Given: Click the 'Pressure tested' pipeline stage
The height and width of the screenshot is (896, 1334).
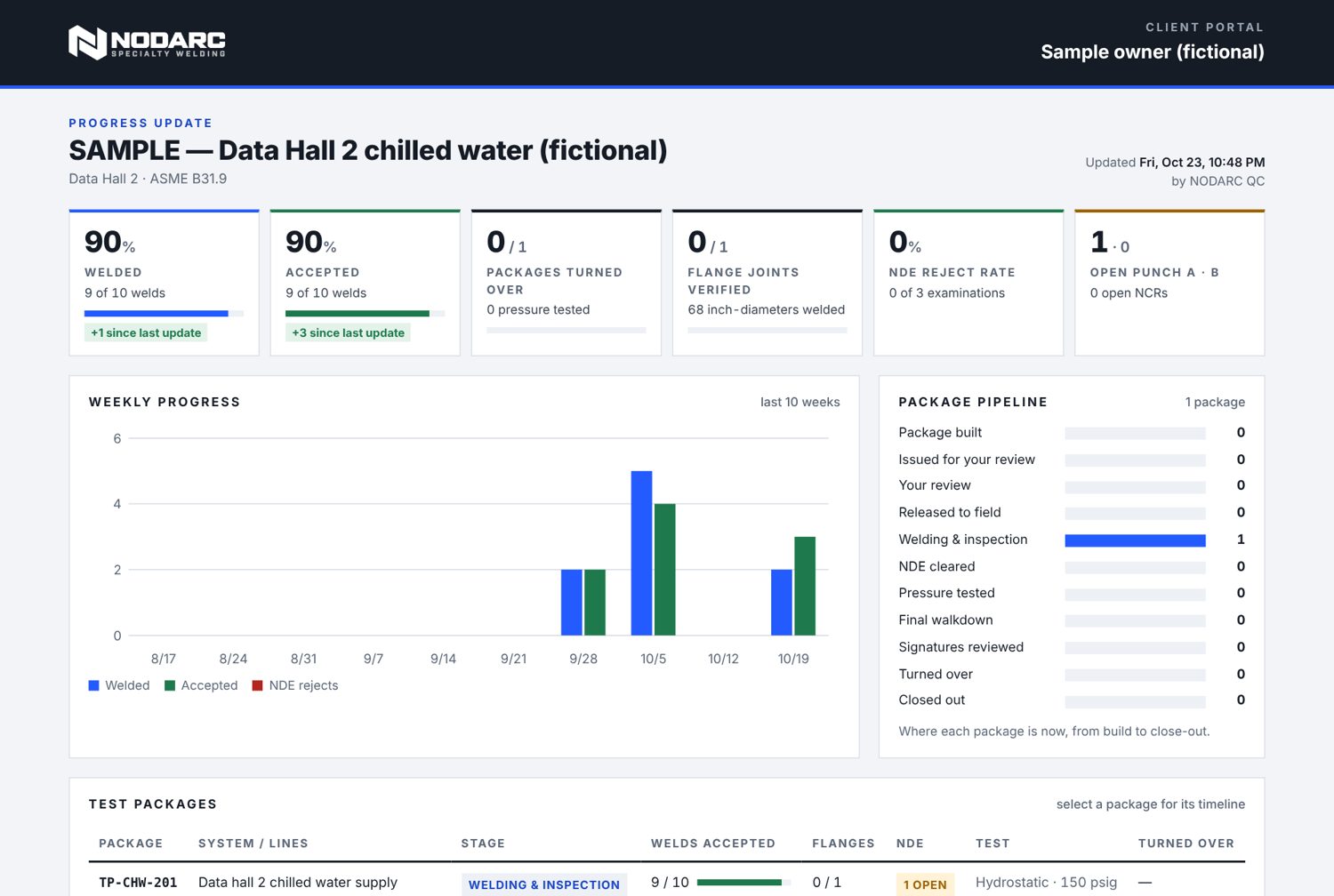Looking at the screenshot, I should tap(1072, 593).
